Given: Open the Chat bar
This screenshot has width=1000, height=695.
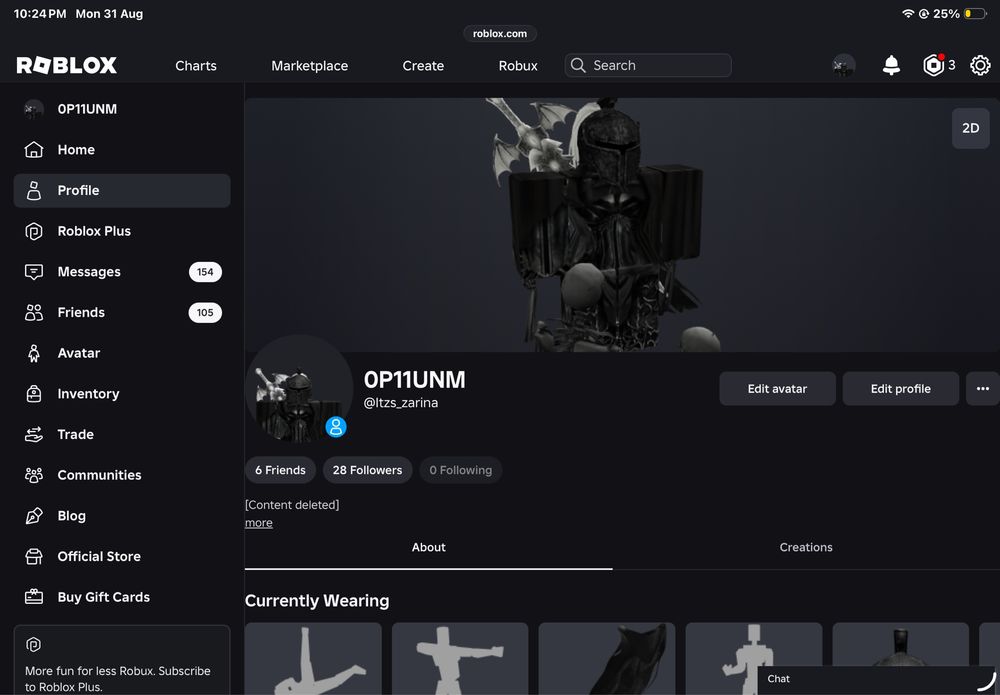Looking at the screenshot, I should tap(878, 680).
